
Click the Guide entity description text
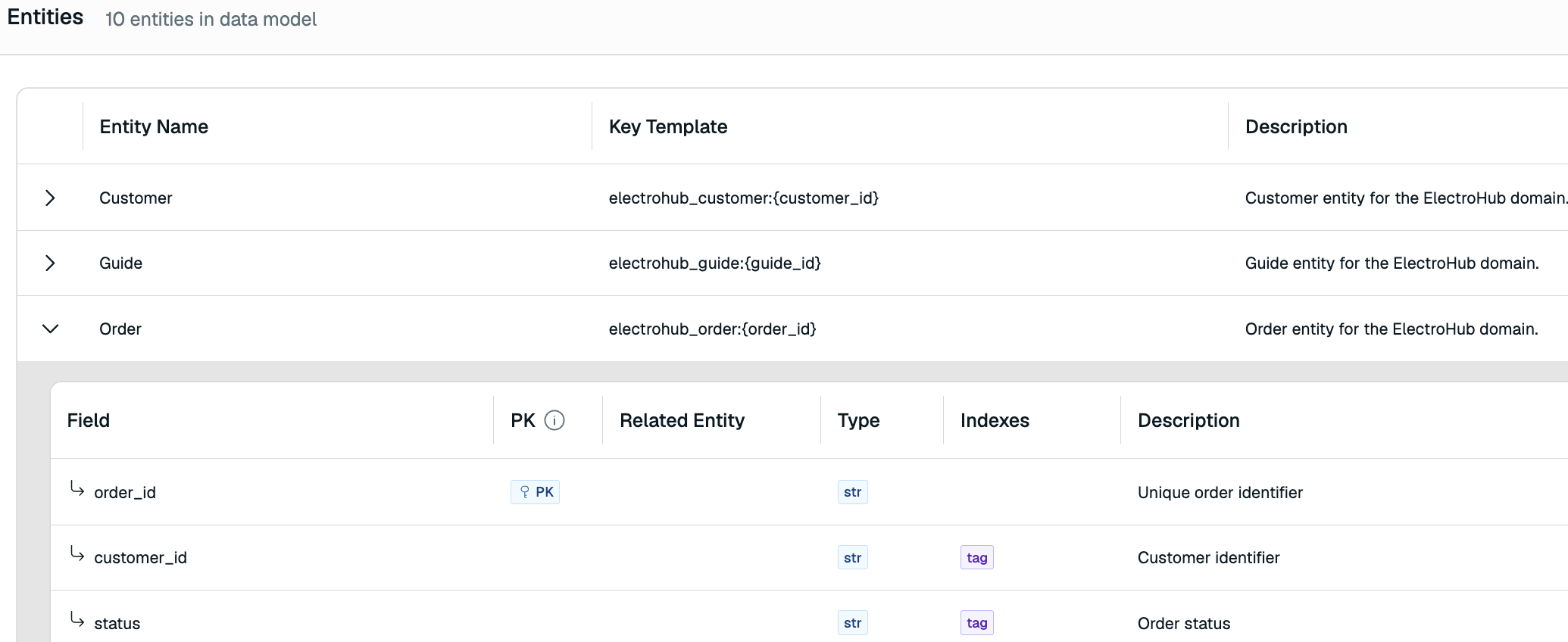pos(1392,263)
